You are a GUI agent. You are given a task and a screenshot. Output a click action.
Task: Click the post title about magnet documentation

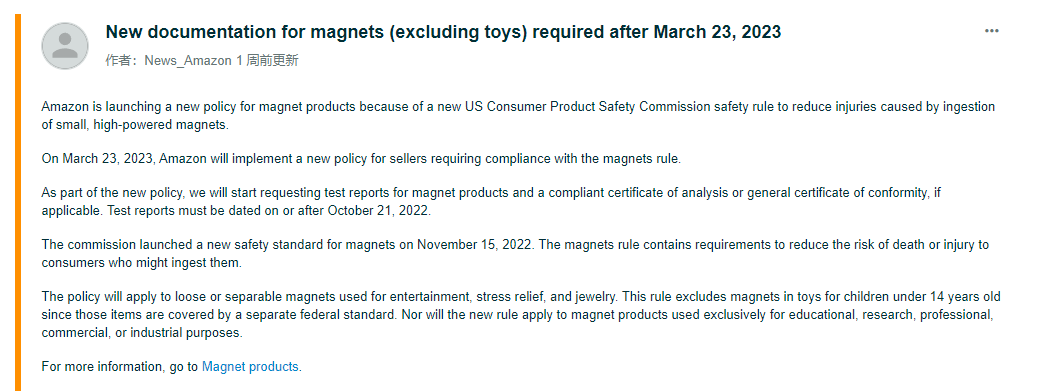(443, 32)
